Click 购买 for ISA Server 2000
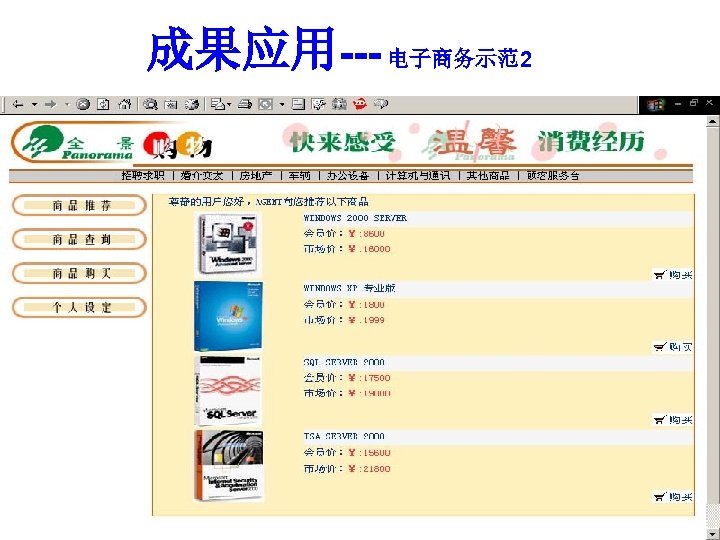This screenshot has width=720, height=540. [x=673, y=497]
